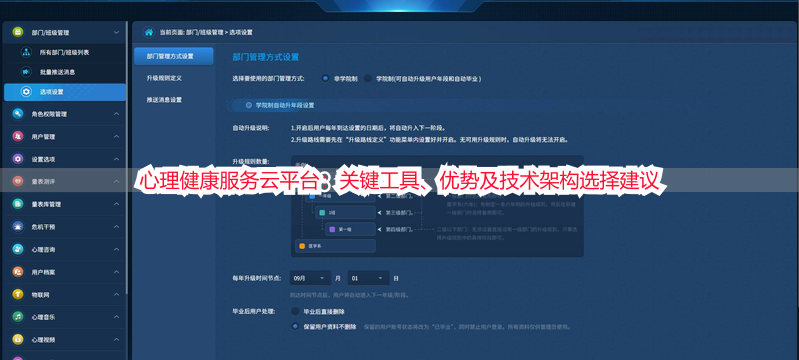
Task: Click the 自动升级说明 label
Action: (x=251, y=127)
